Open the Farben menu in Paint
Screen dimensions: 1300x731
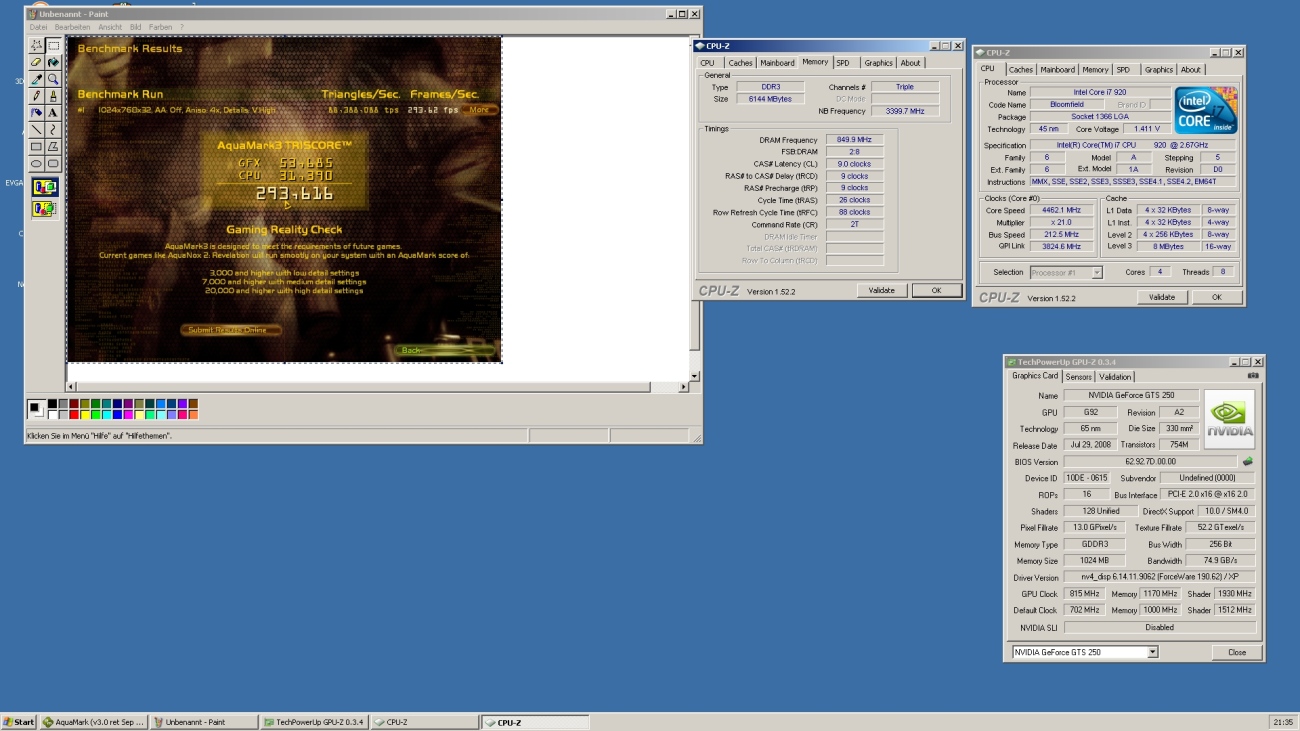160,27
